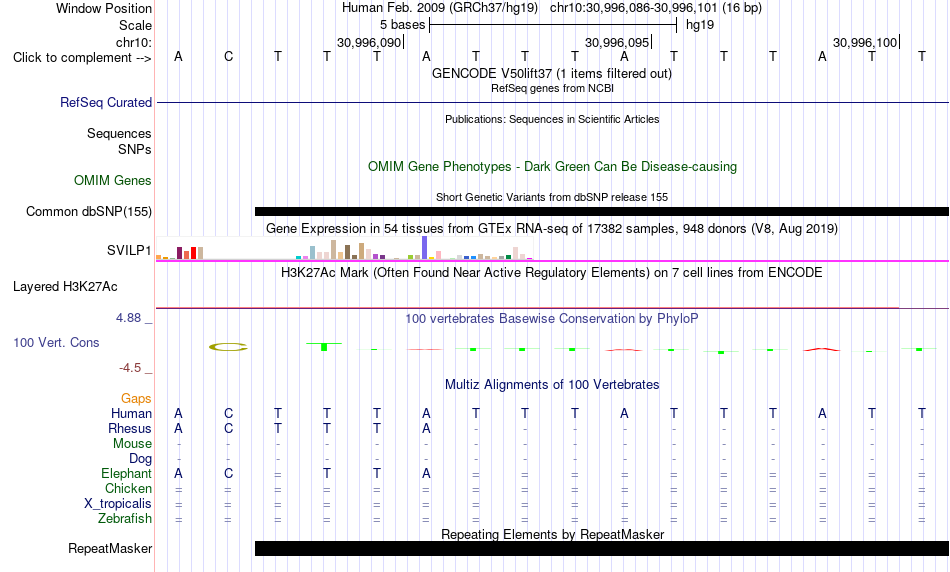
Task: Click the 'SNPs' track label
Action: click(x=135, y=149)
